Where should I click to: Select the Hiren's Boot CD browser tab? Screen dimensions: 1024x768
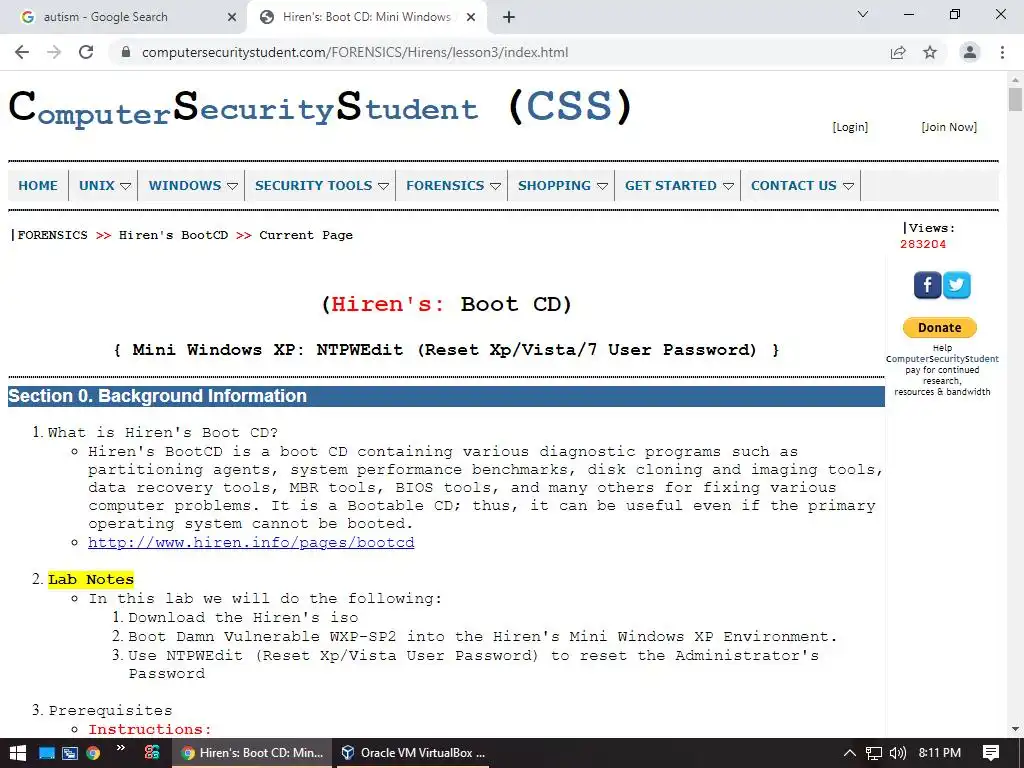pyautogui.click(x=366, y=17)
